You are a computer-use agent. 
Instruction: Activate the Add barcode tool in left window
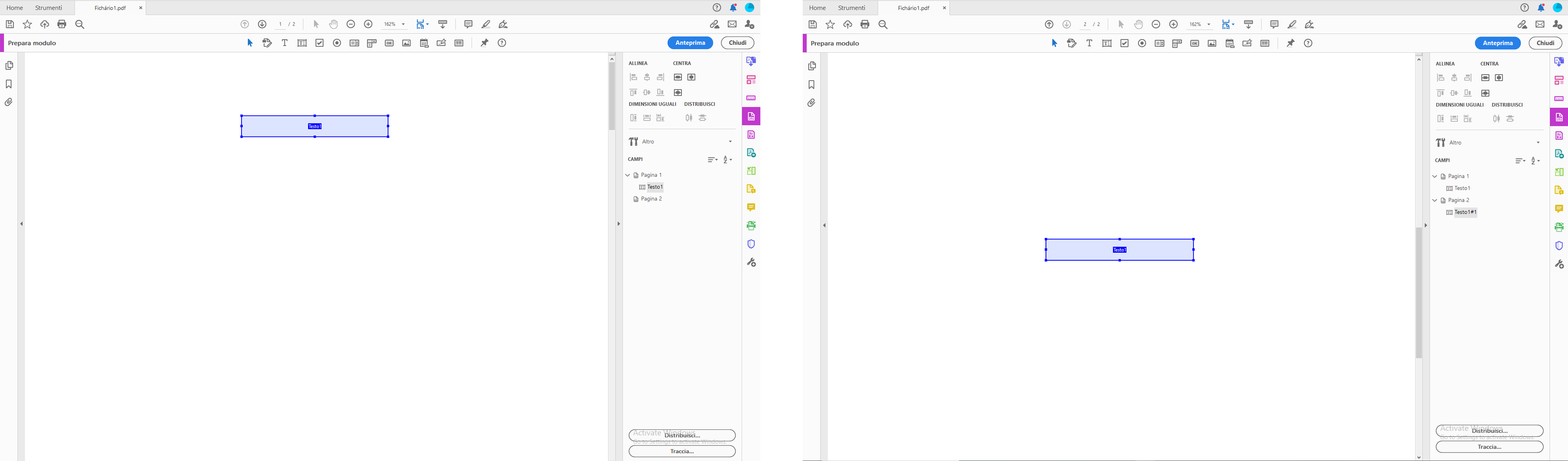click(x=460, y=43)
